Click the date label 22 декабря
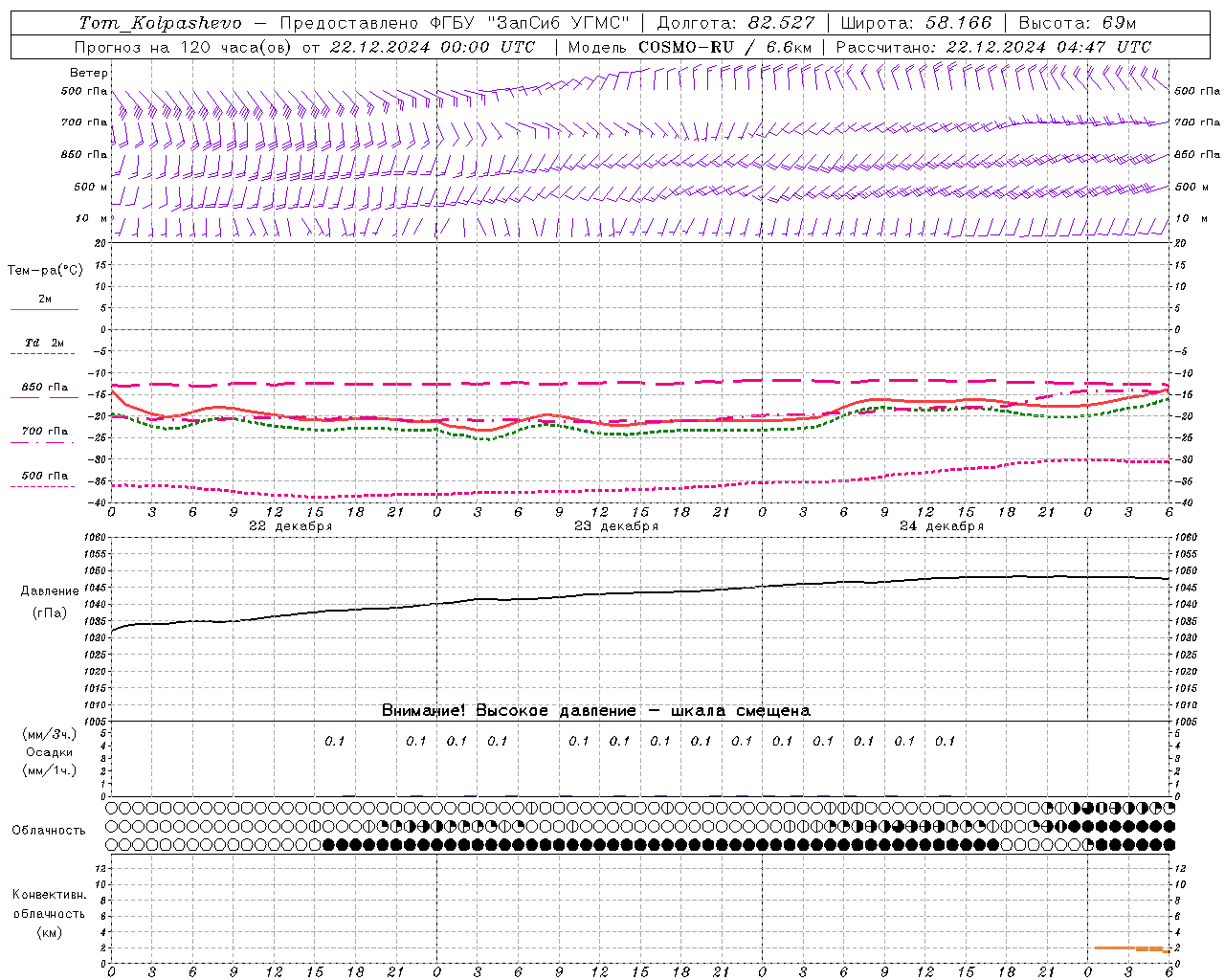The width and height of the screenshot is (1225, 980). pyautogui.click(x=291, y=526)
